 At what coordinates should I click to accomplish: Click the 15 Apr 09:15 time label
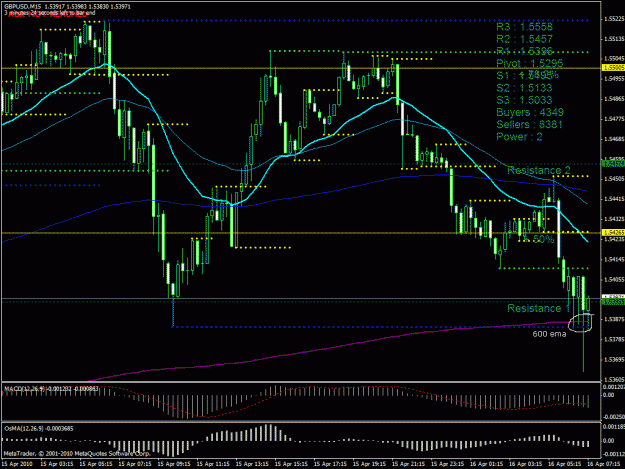(174, 464)
